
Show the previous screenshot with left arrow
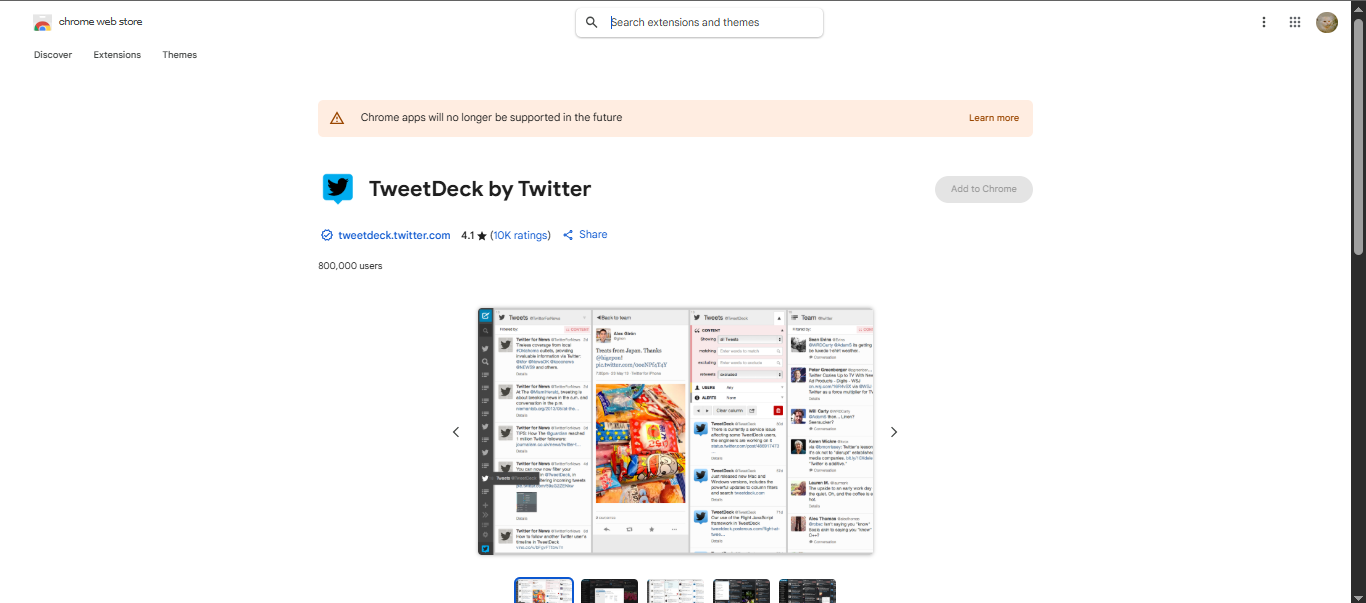pyautogui.click(x=456, y=432)
